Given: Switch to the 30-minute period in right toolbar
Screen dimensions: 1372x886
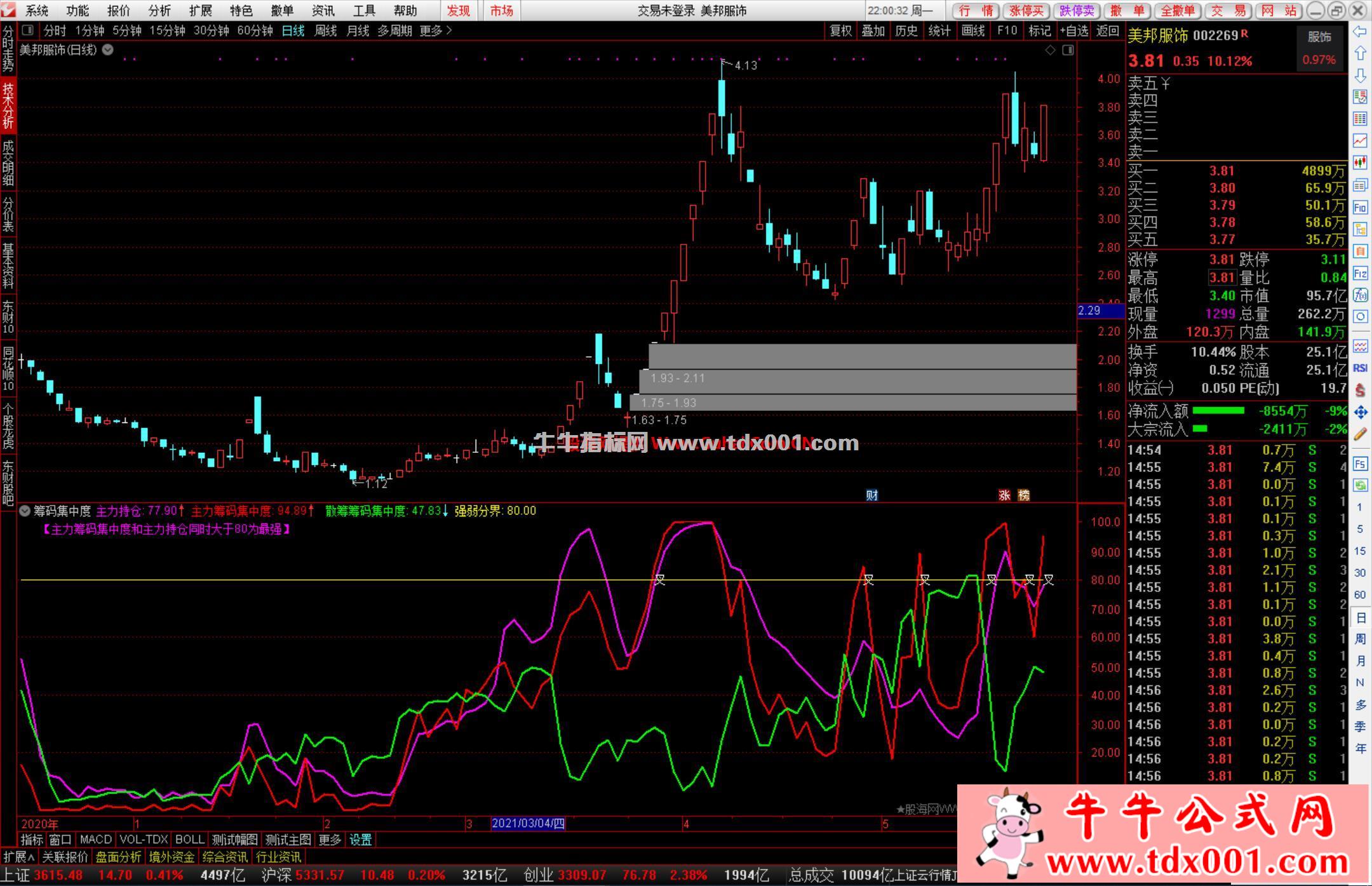Looking at the screenshot, I should [x=1360, y=573].
